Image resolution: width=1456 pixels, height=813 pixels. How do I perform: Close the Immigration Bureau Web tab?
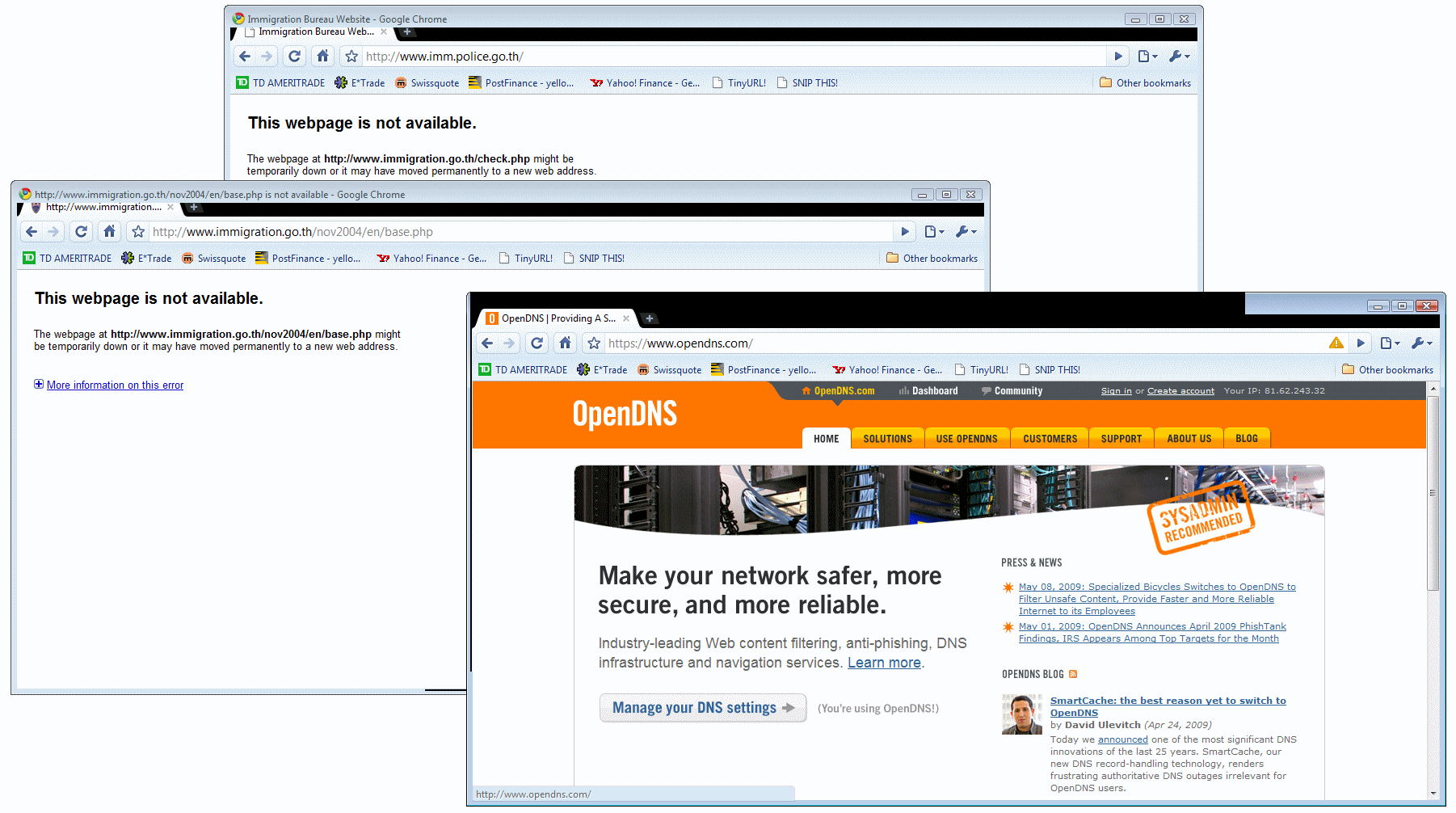pyautogui.click(x=384, y=32)
